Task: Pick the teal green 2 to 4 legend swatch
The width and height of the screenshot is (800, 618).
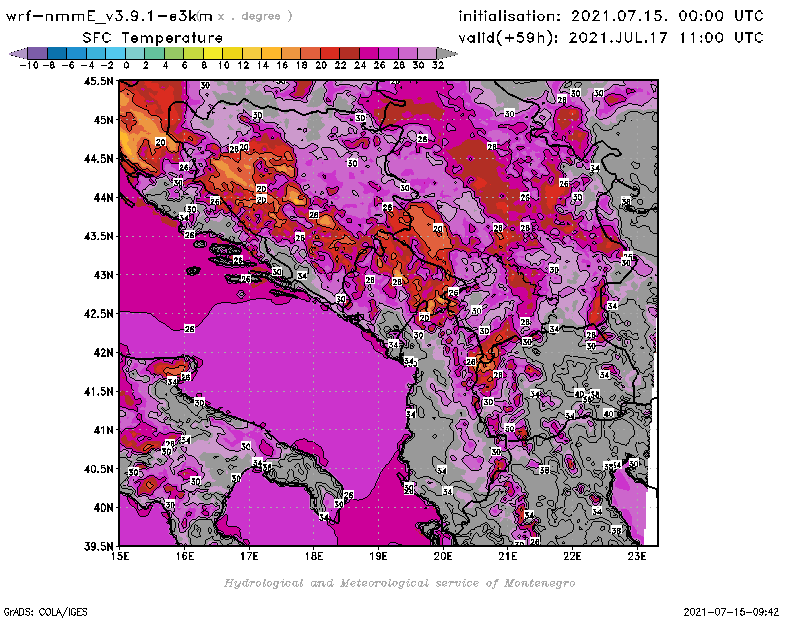Action: coord(154,53)
